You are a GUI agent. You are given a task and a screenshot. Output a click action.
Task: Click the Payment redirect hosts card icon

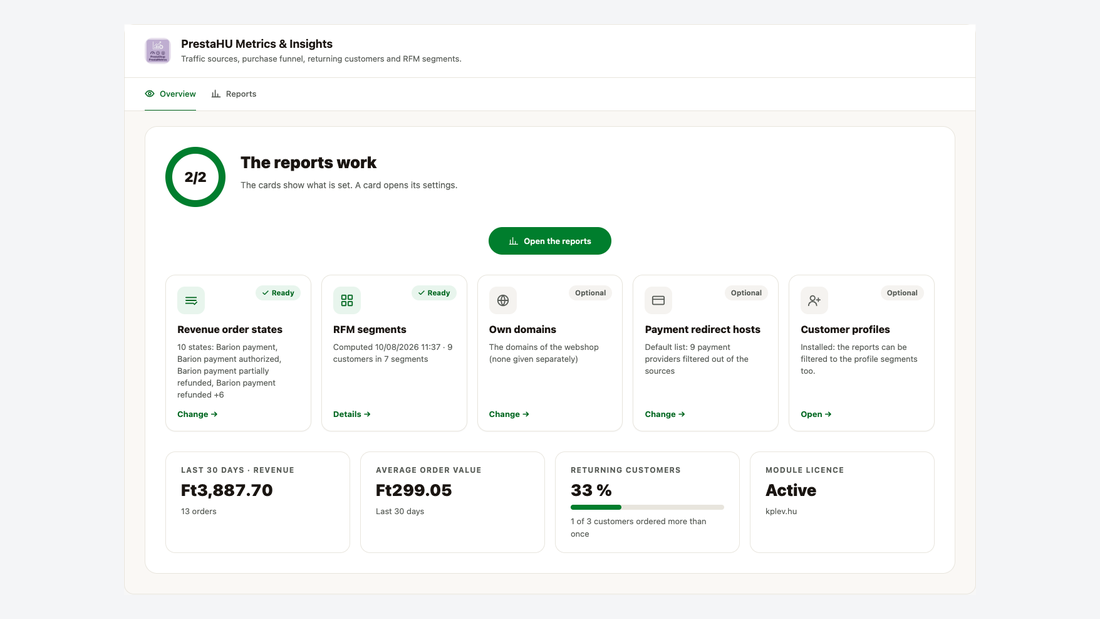tap(658, 300)
